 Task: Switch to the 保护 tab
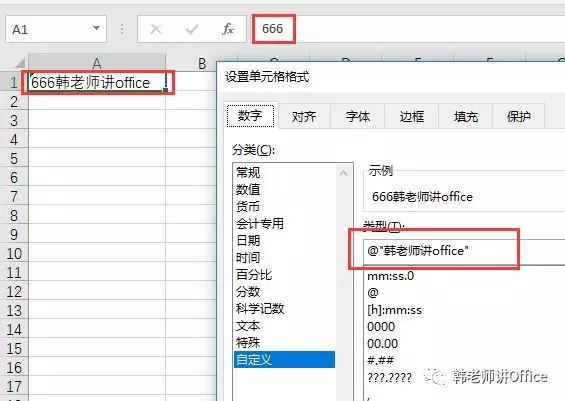(519, 116)
